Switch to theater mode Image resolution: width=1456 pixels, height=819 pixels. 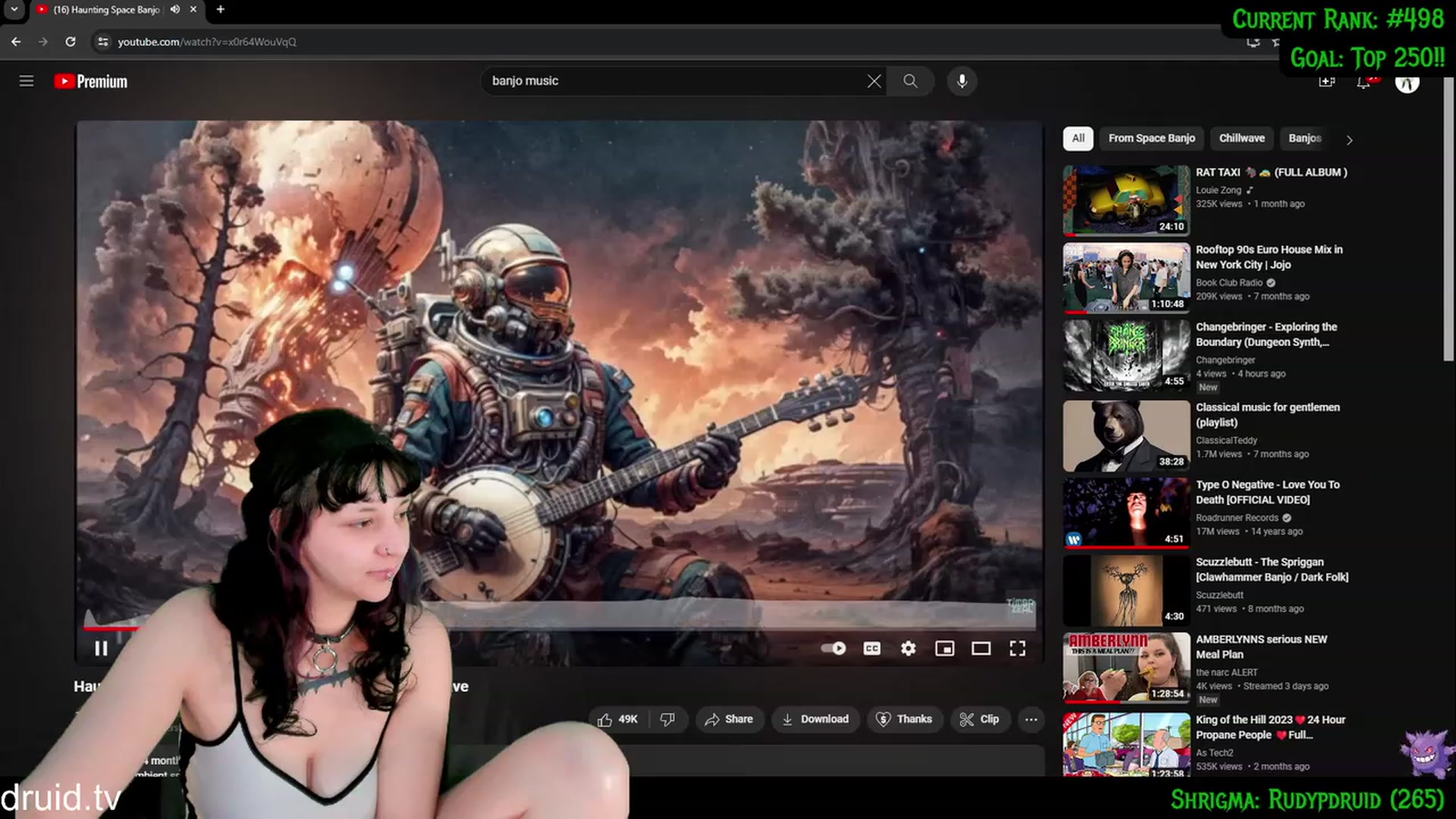click(981, 648)
